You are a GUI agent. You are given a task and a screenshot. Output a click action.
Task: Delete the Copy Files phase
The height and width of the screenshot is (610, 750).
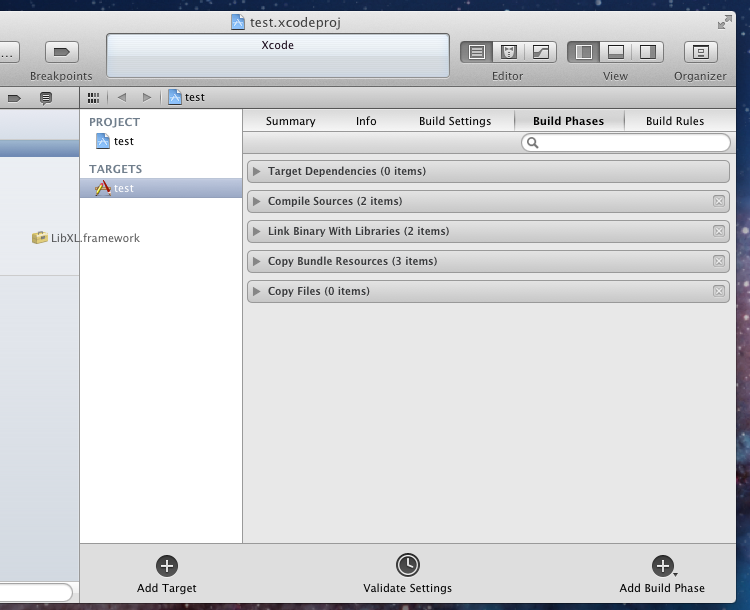coord(718,291)
